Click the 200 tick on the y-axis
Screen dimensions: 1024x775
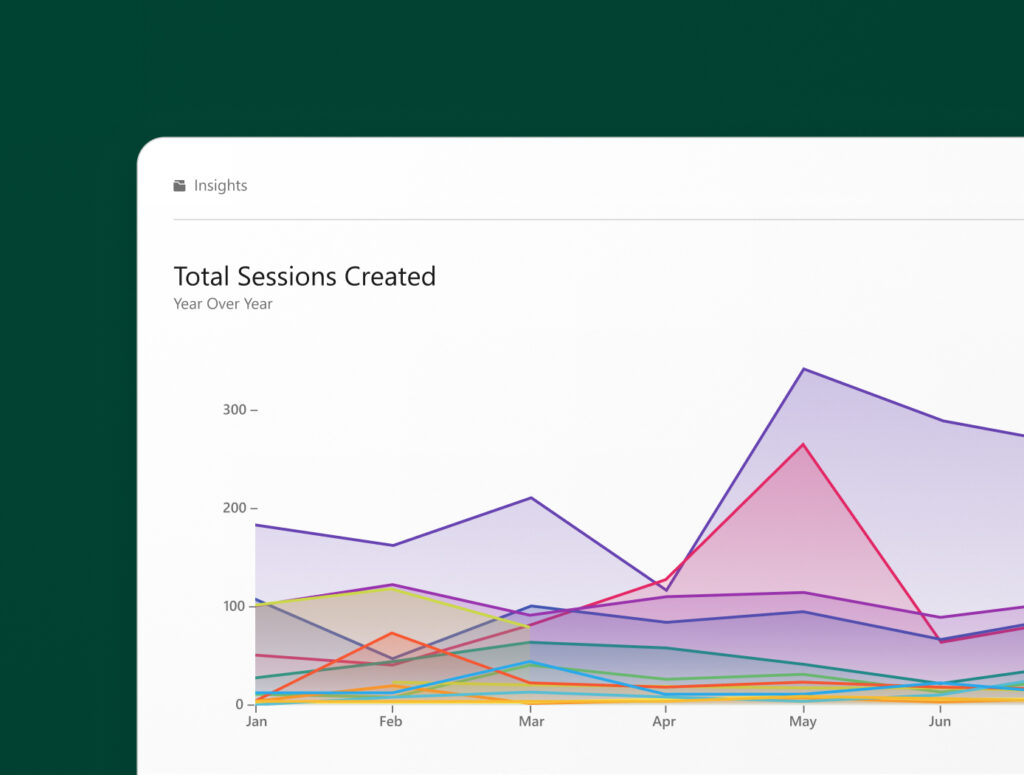point(236,508)
